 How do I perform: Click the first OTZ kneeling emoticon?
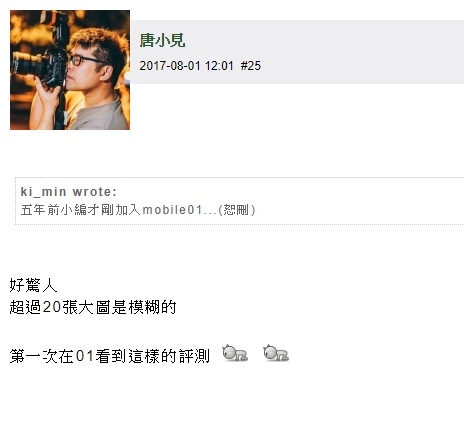235,353
